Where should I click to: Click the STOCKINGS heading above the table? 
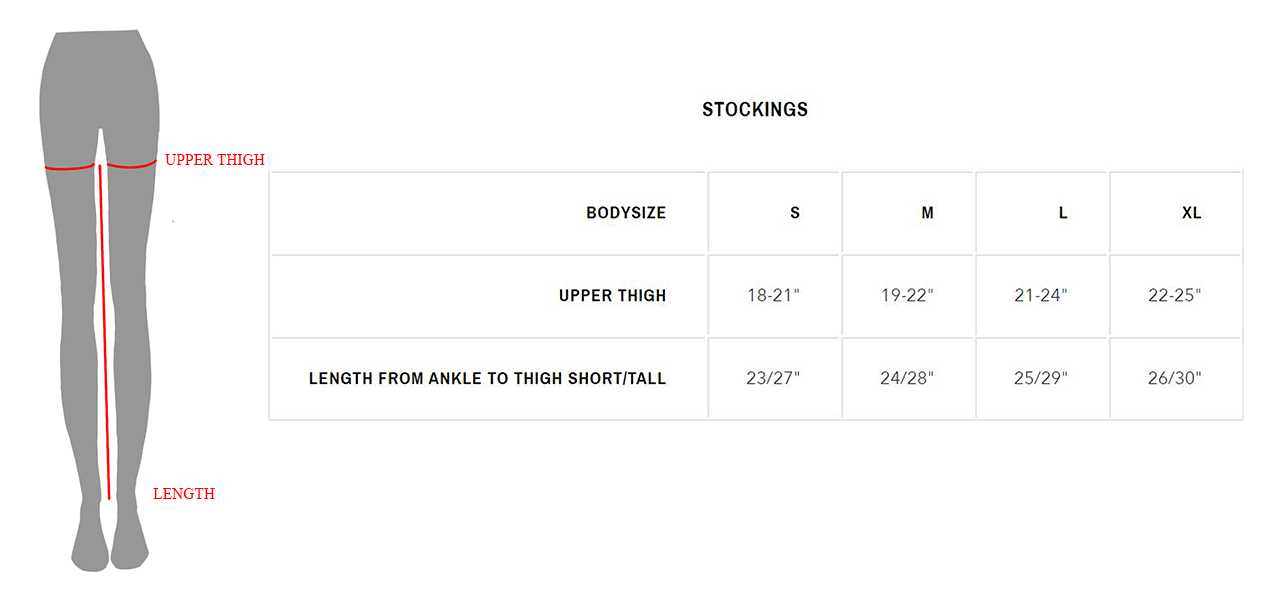[754, 110]
